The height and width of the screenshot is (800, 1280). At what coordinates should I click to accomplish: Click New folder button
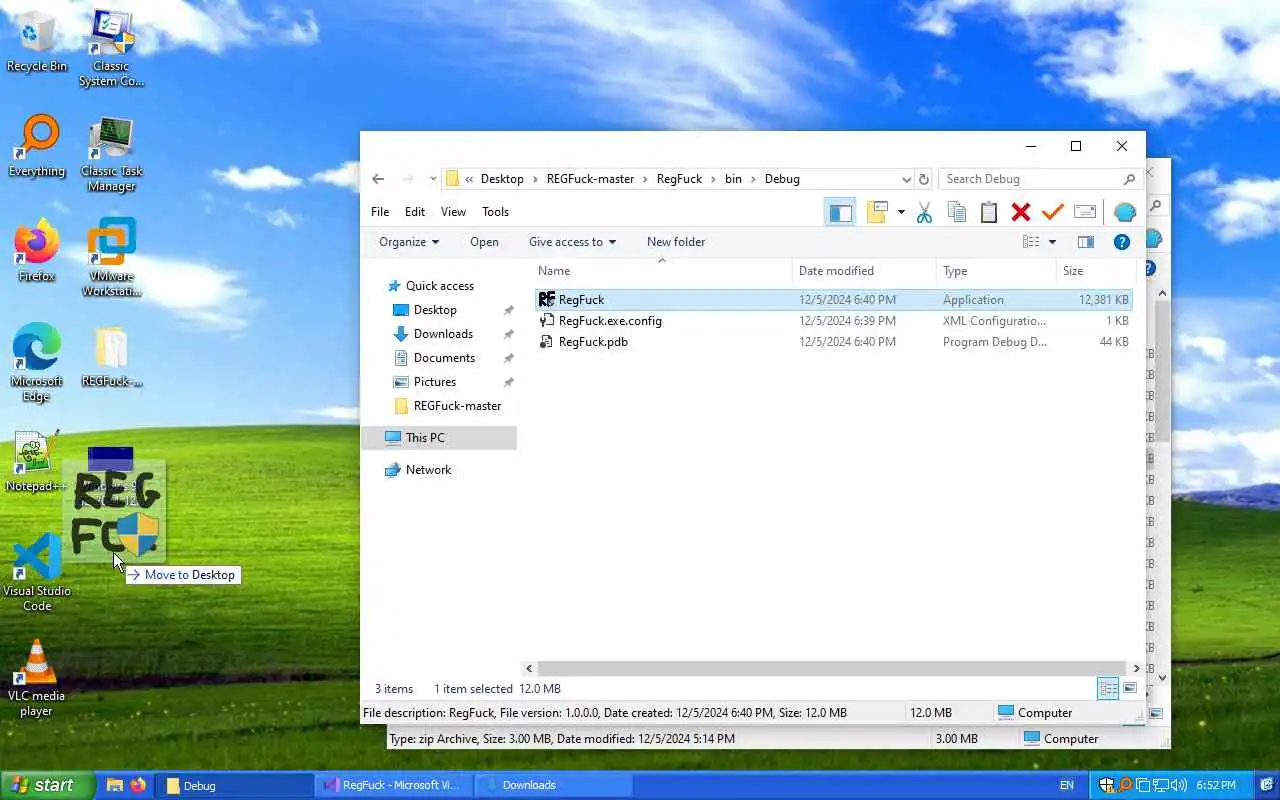[x=676, y=242]
